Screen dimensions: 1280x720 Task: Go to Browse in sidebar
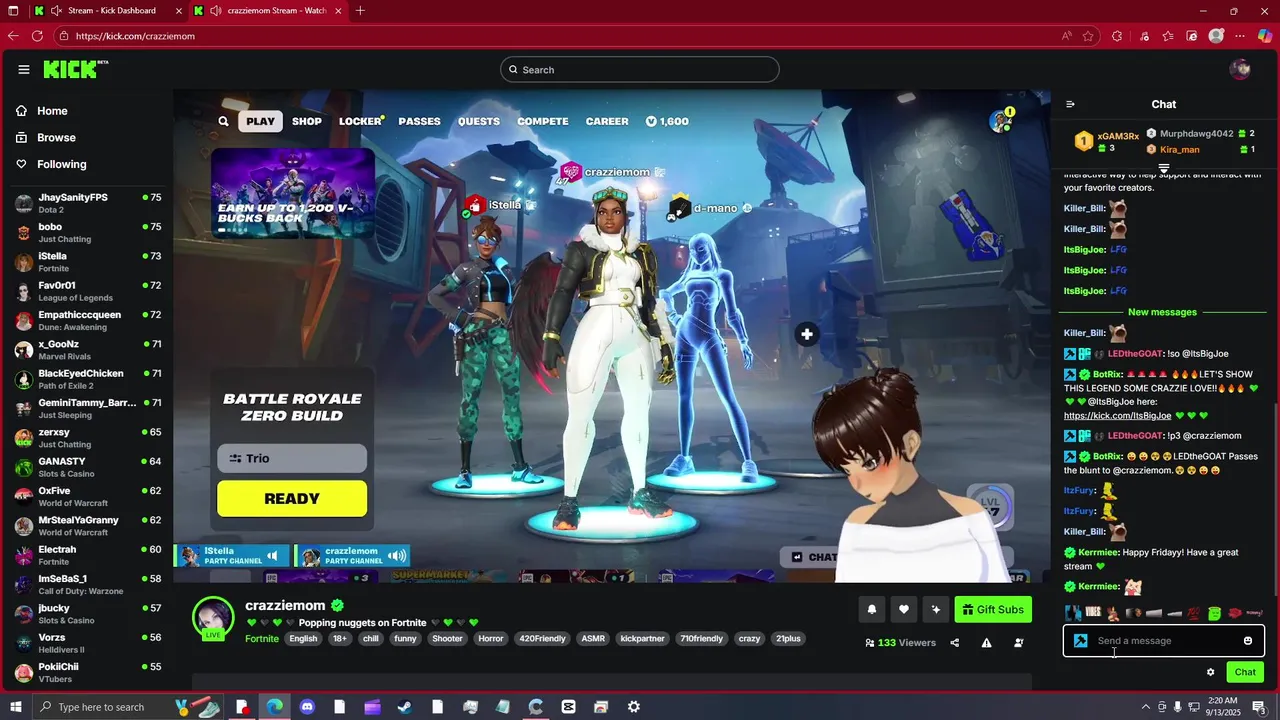pos(56,137)
